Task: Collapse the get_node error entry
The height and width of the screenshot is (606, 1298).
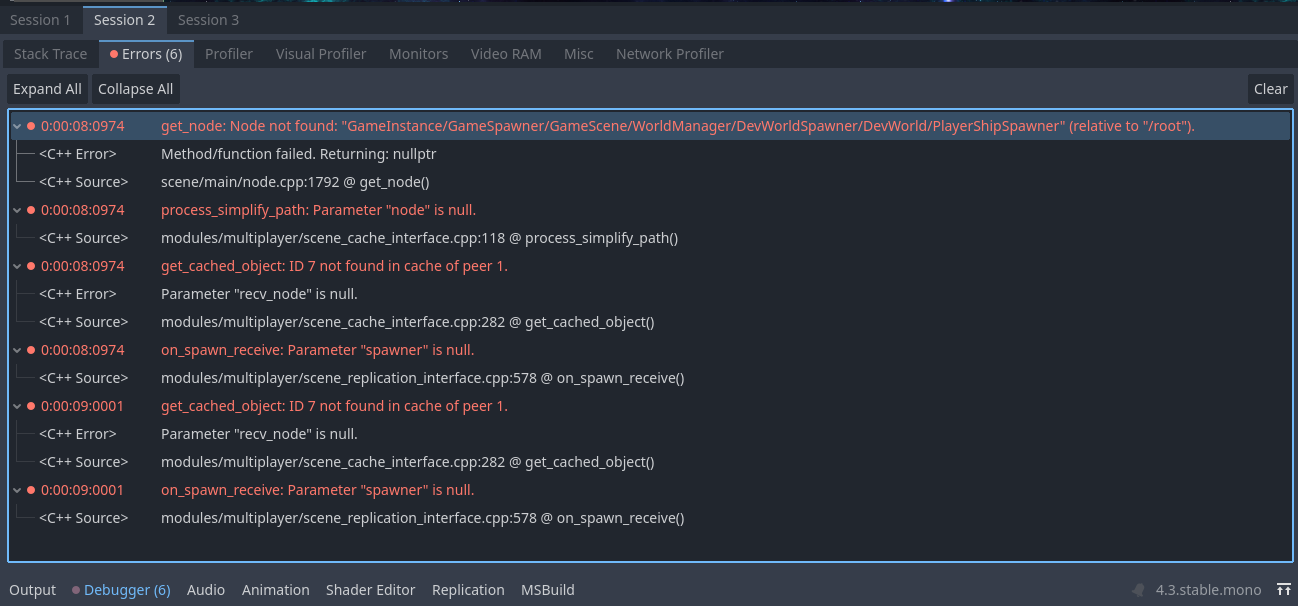Action: [17, 126]
